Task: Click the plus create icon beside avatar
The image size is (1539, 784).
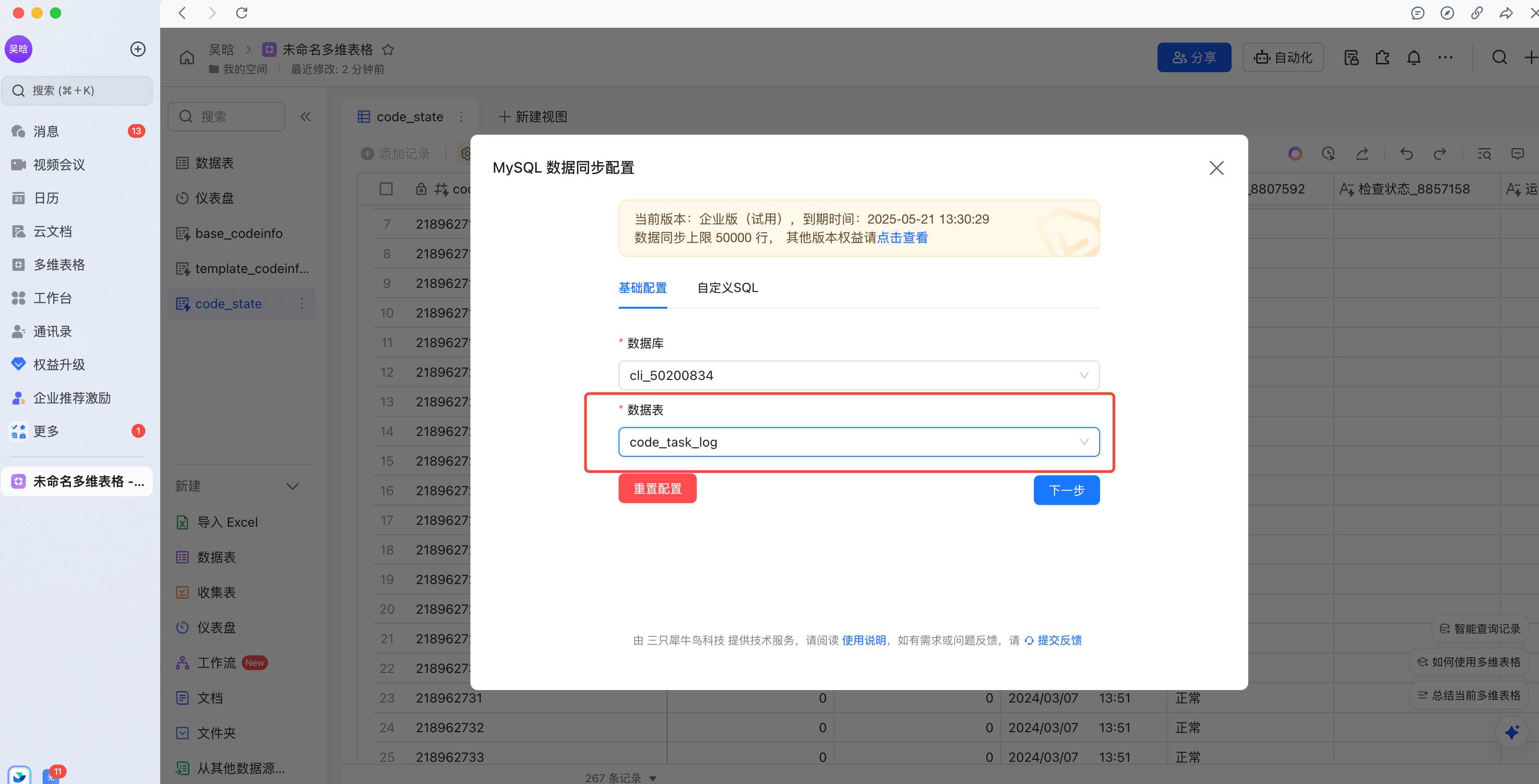Action: tap(138, 49)
